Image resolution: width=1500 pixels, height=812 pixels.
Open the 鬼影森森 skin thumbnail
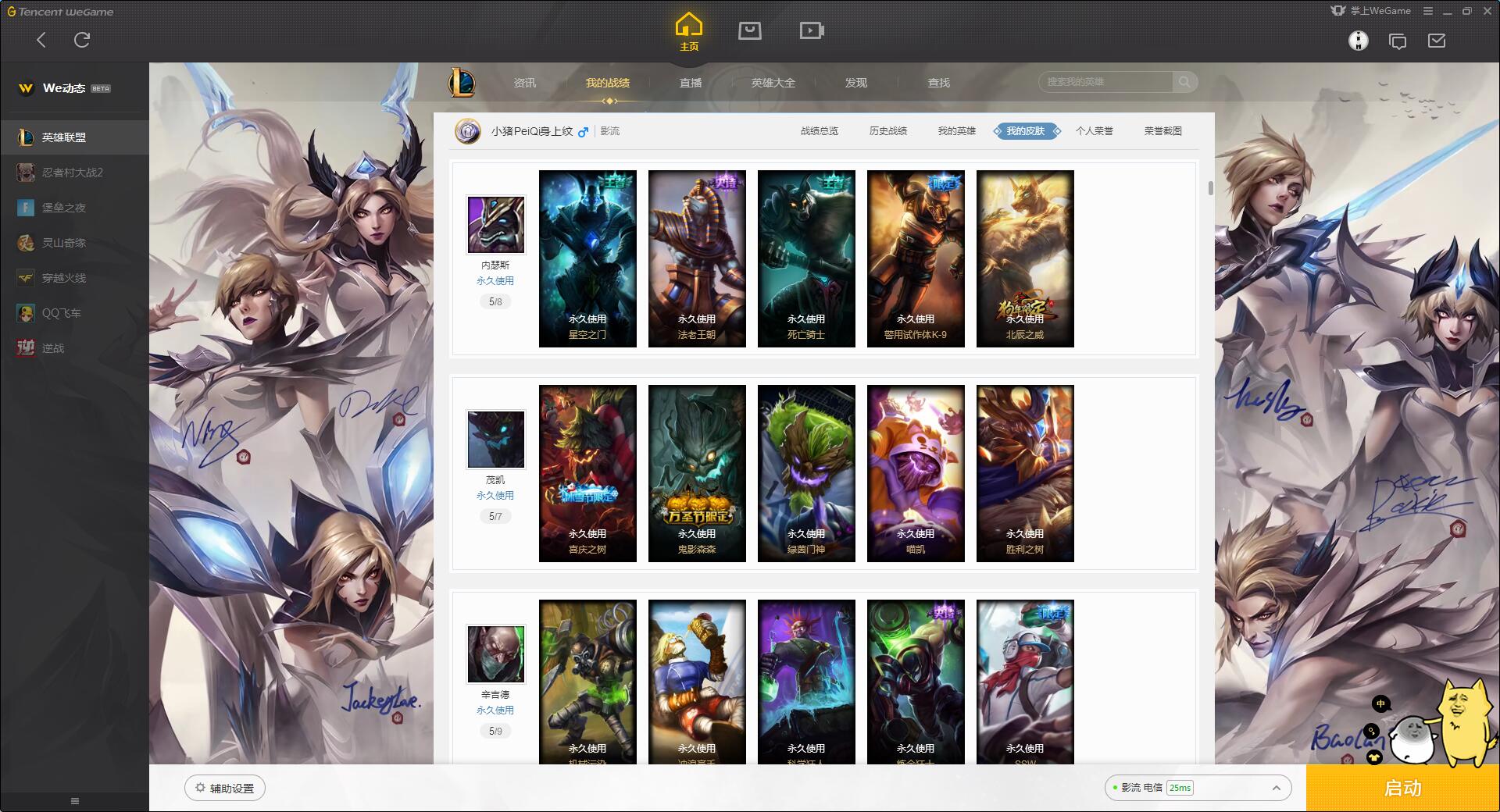697,473
